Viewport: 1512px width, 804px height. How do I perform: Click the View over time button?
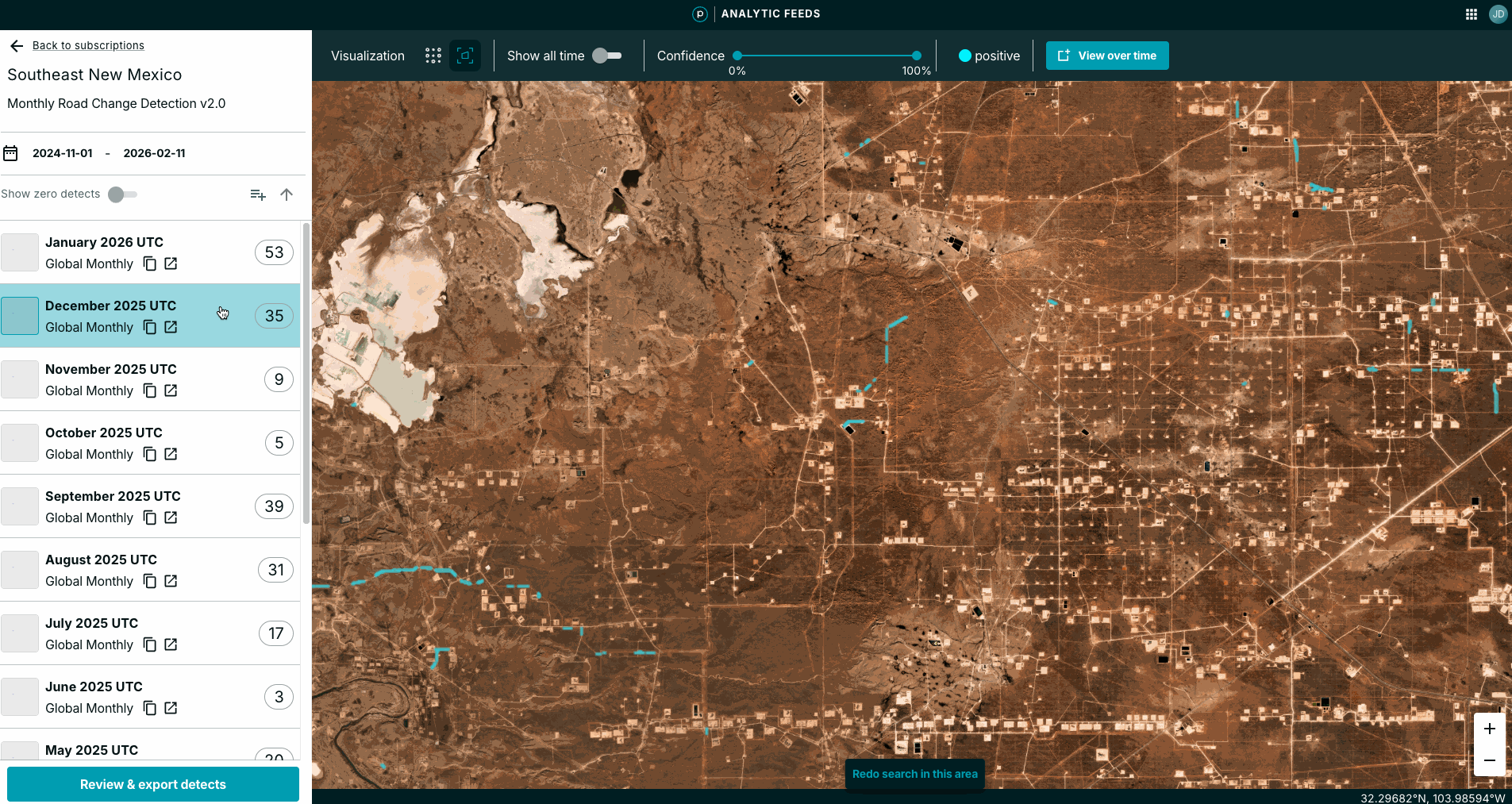tap(1107, 56)
